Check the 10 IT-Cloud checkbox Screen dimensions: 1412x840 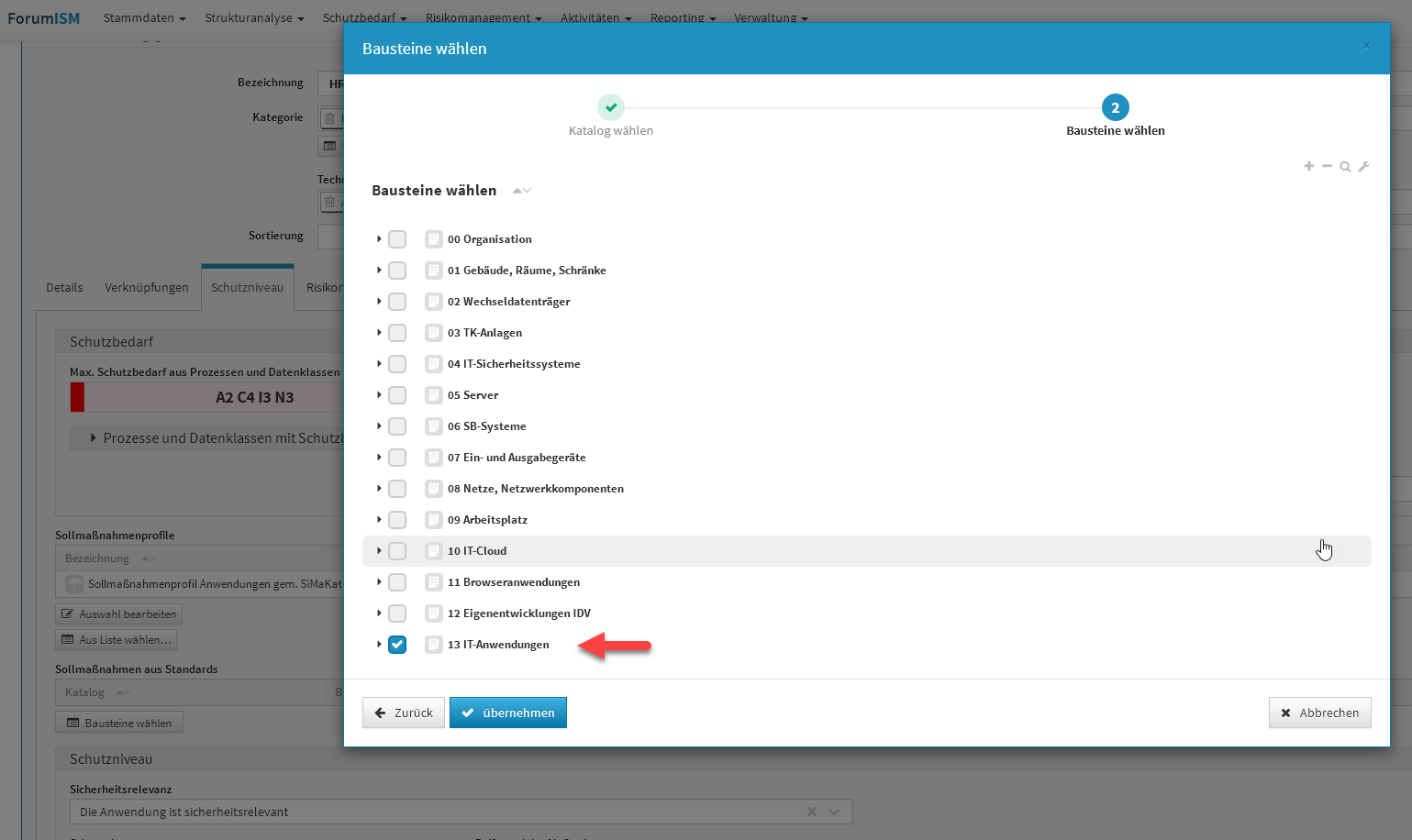397,551
